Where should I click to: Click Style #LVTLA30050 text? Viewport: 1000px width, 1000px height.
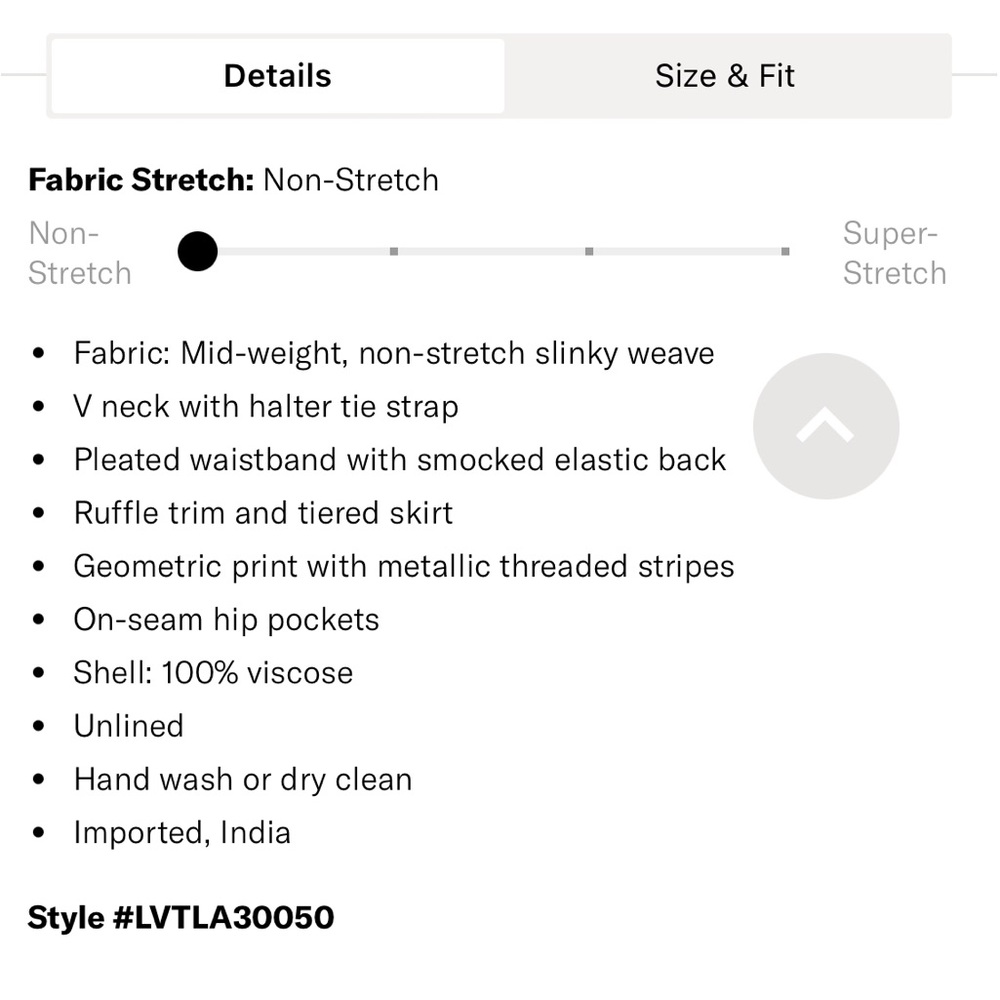[180, 918]
